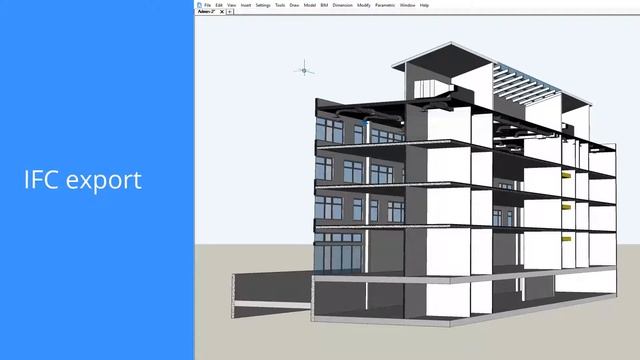This screenshot has height=360, width=640.
Task: Open the Edit menu
Action: tap(219, 5)
